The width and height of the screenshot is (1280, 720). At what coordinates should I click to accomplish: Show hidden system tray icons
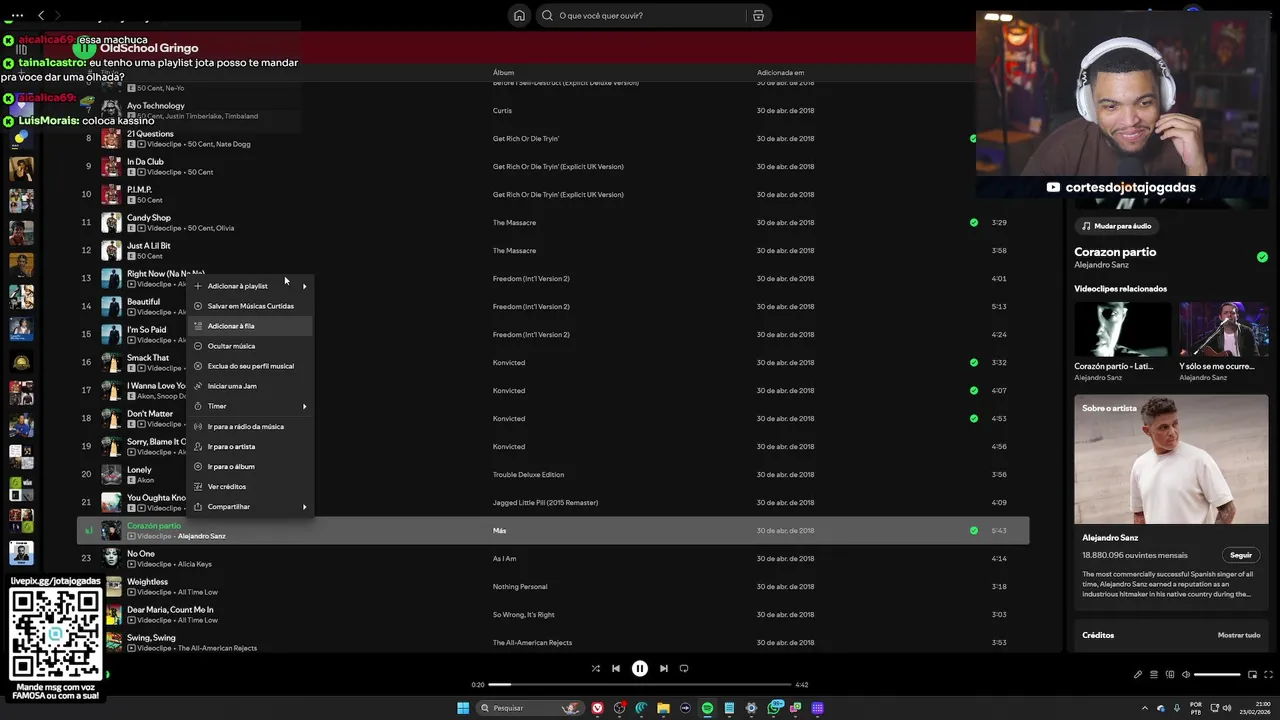pos(1145,708)
